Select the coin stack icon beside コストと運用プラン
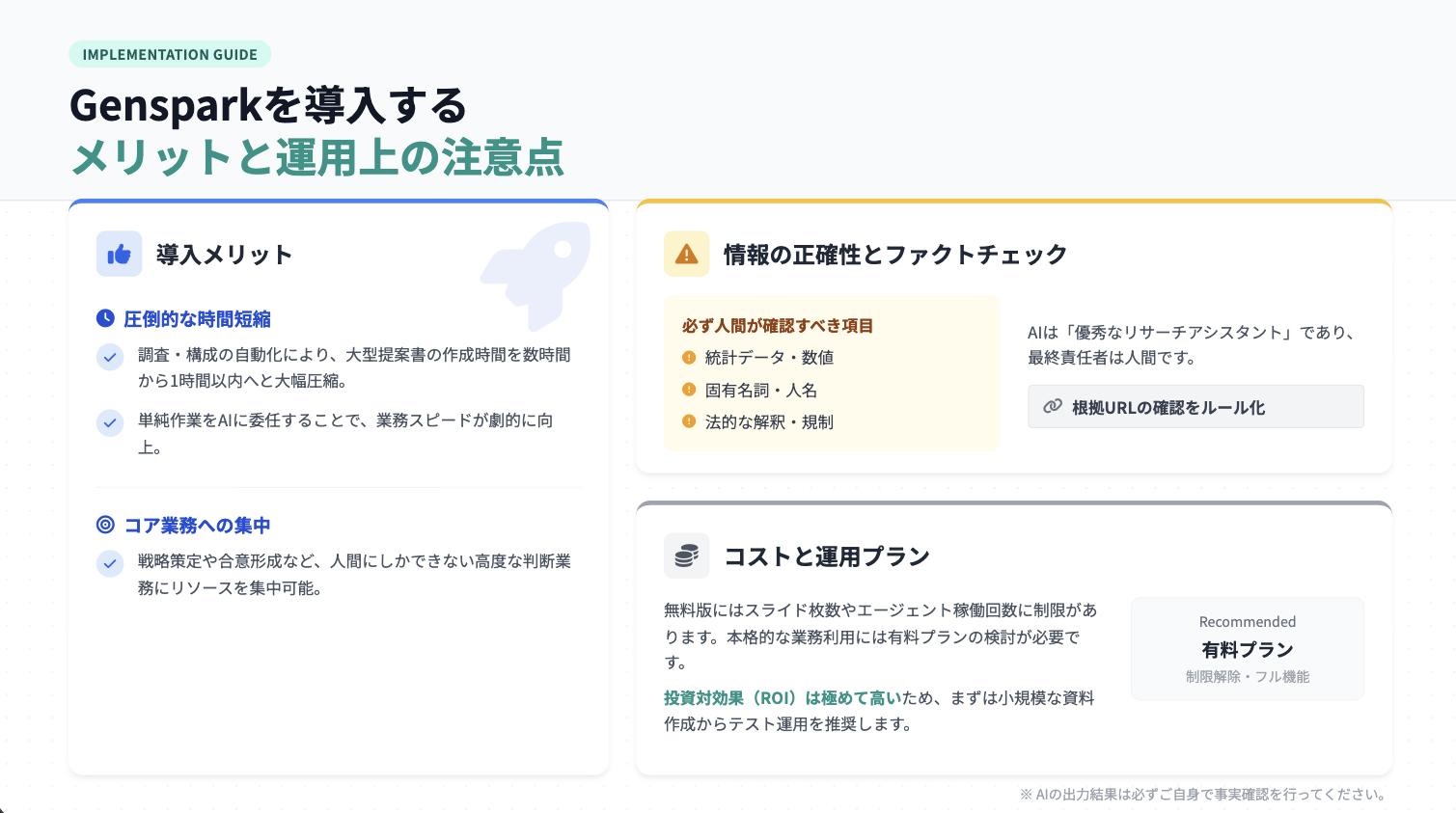 (x=687, y=556)
